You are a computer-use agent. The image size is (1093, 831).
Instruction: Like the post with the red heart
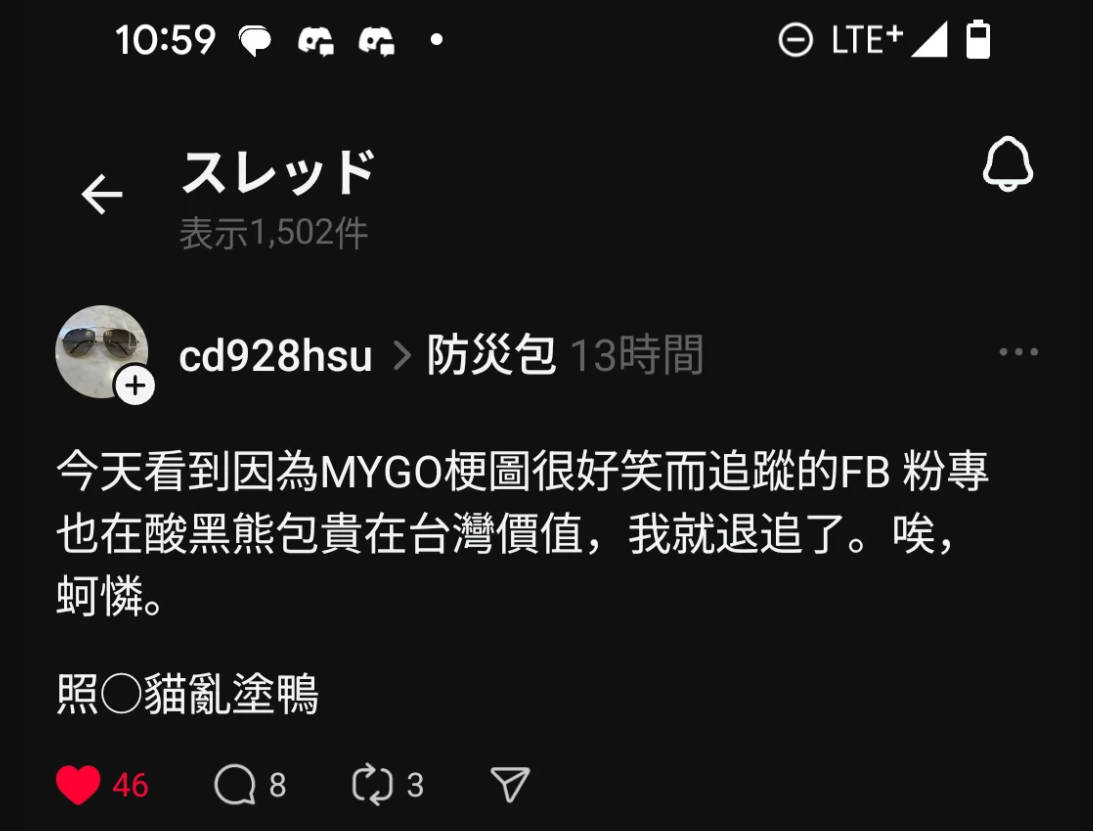tap(78, 784)
